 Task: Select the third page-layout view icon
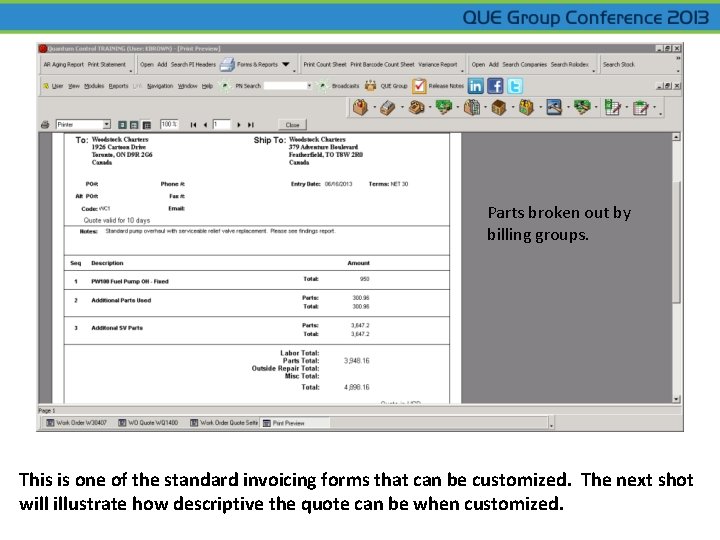click(146, 125)
